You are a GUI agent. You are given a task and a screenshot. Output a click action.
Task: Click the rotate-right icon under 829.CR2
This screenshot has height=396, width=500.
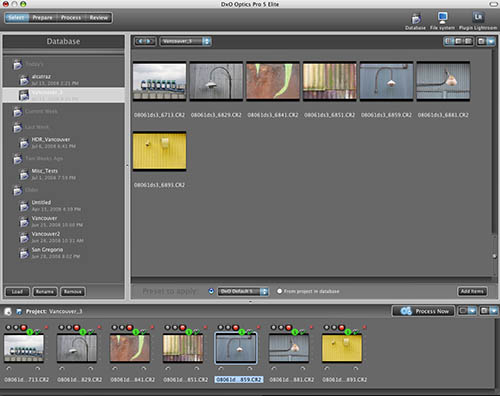[90, 368]
